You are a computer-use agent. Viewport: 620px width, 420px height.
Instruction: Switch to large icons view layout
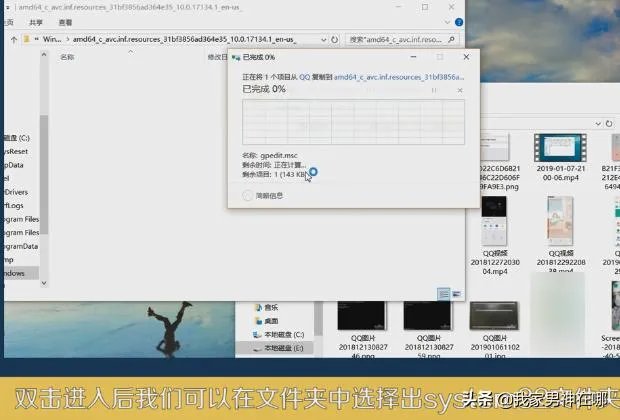point(457,294)
